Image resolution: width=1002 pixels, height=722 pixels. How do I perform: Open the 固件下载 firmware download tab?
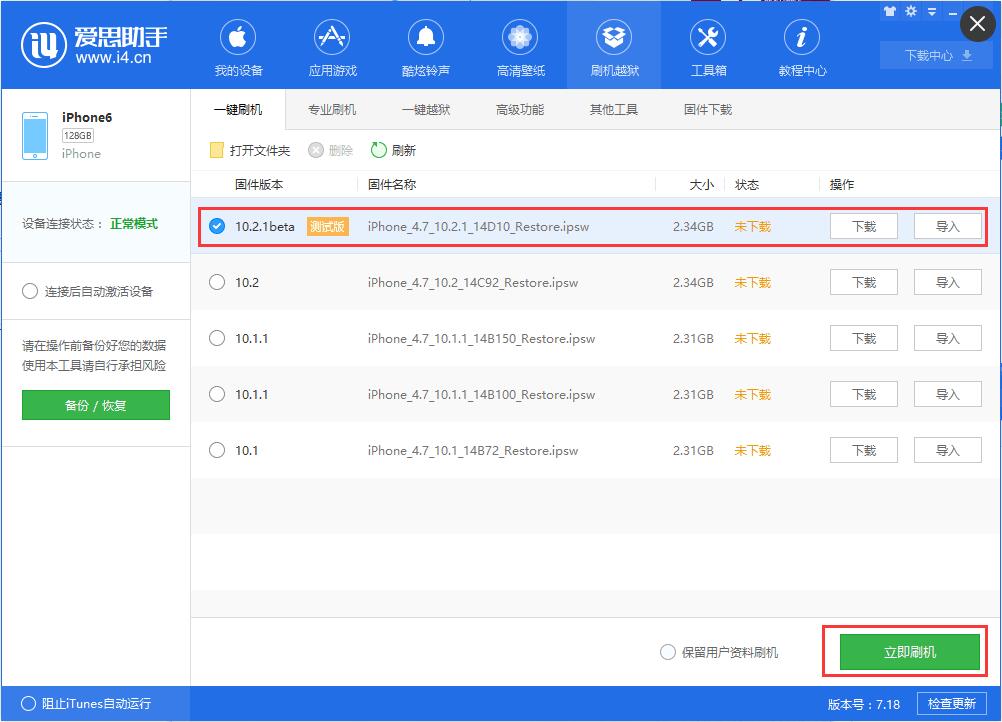point(707,109)
